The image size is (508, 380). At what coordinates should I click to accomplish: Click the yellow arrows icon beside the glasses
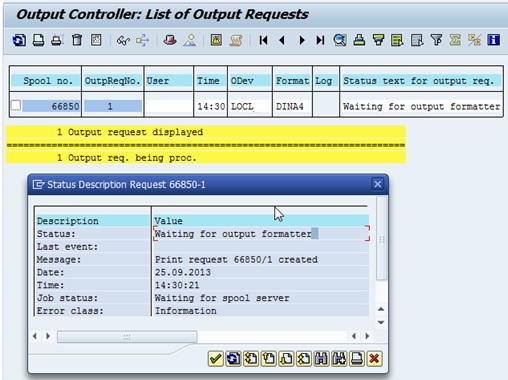(143, 41)
